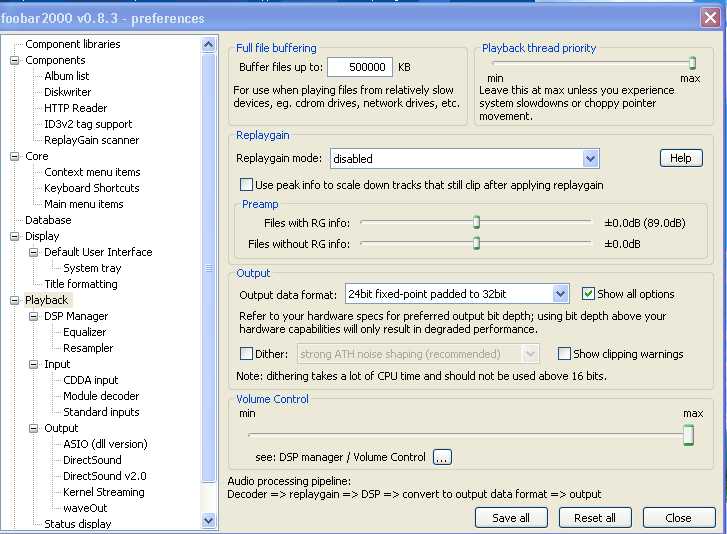Enable Show clipping warnings
Screen dimensions: 727x534
tap(564, 354)
